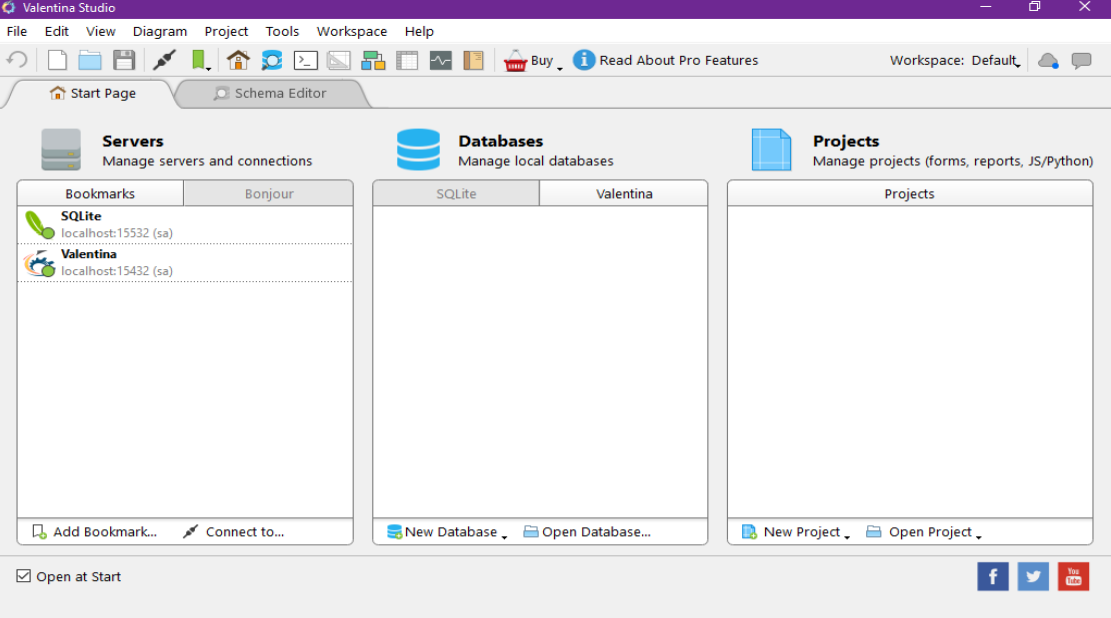This screenshot has height=618, width=1111.
Task: Click the large blue Databases icon
Action: (418, 150)
